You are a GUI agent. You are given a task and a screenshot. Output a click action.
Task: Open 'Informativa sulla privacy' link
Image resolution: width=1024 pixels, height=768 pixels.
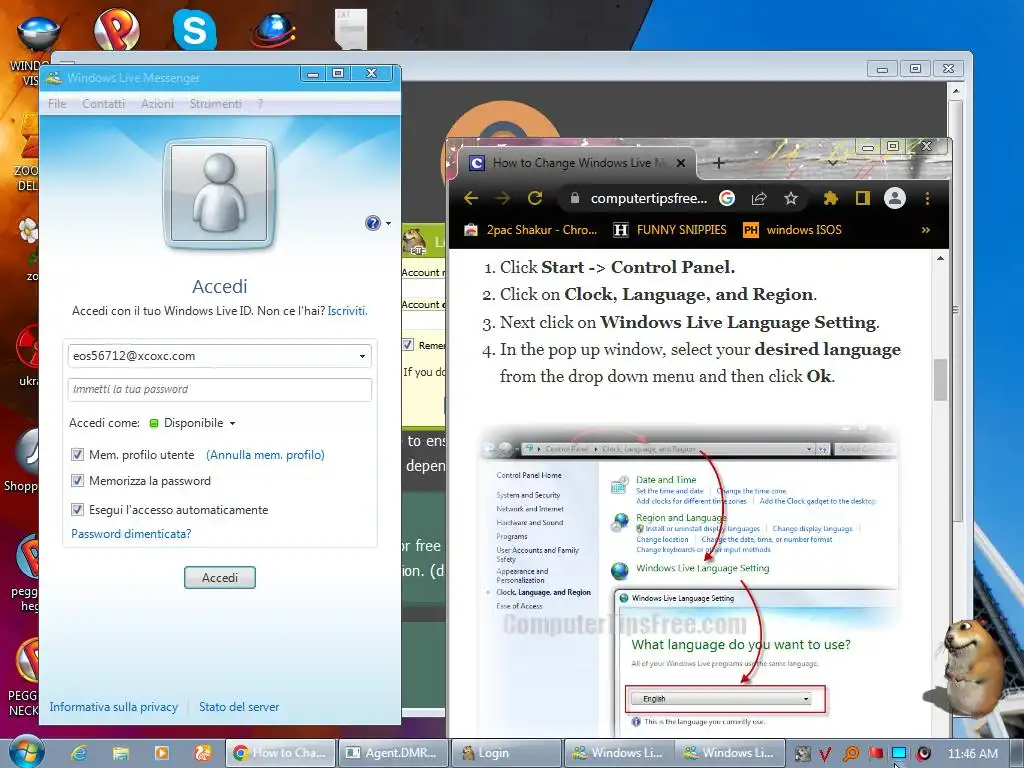pyautogui.click(x=114, y=707)
